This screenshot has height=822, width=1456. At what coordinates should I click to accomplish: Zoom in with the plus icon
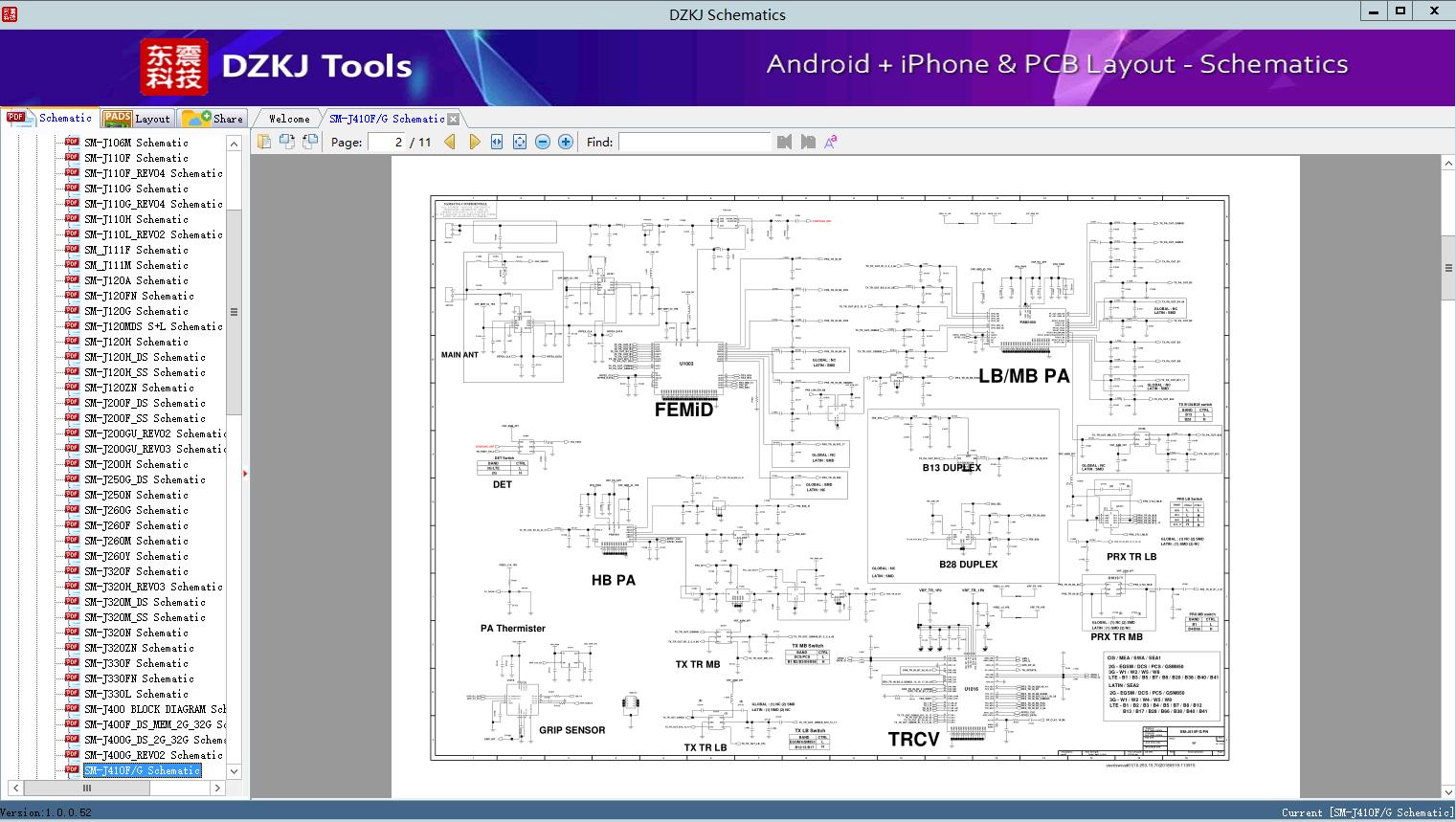click(x=566, y=142)
